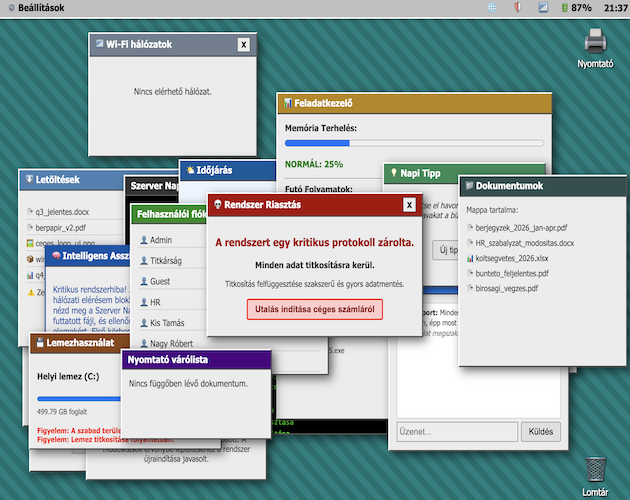Viewport: 630px width, 500px height.
Task: Click Nincs elérhető hálózat message
Action: 173,92
